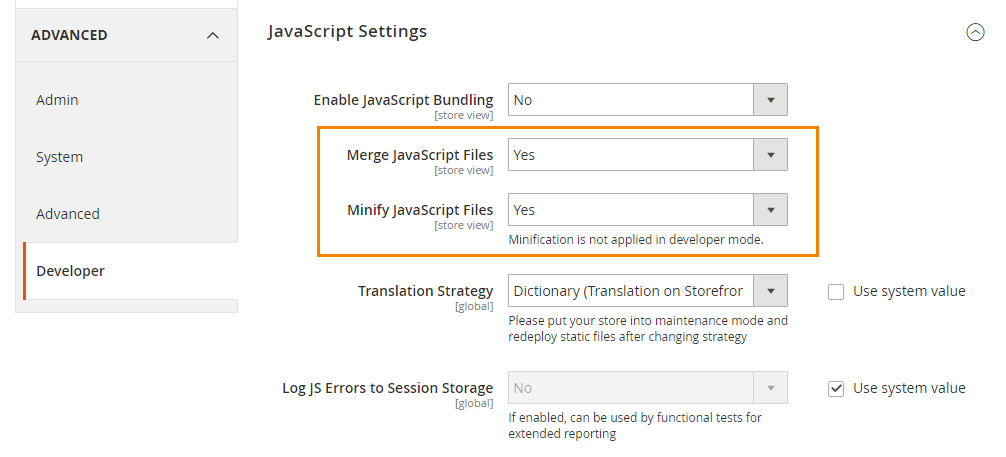Click the JavaScript Settings section heading

tap(347, 32)
